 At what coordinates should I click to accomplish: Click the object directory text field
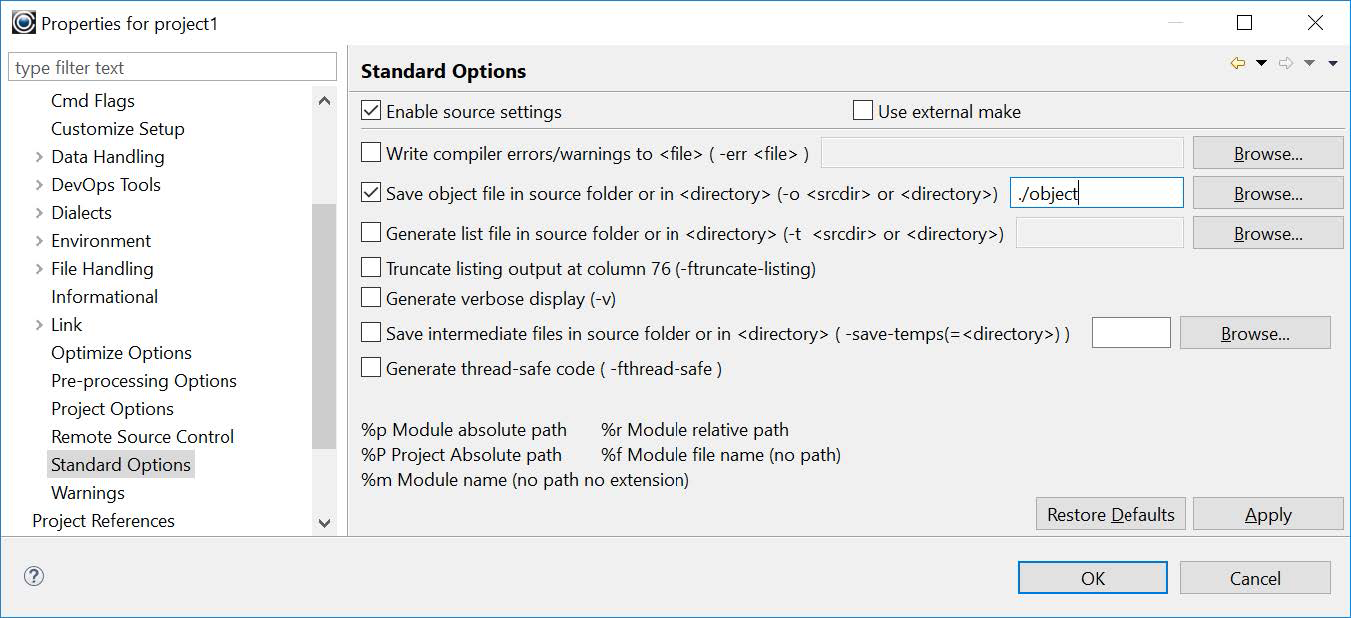1096,193
